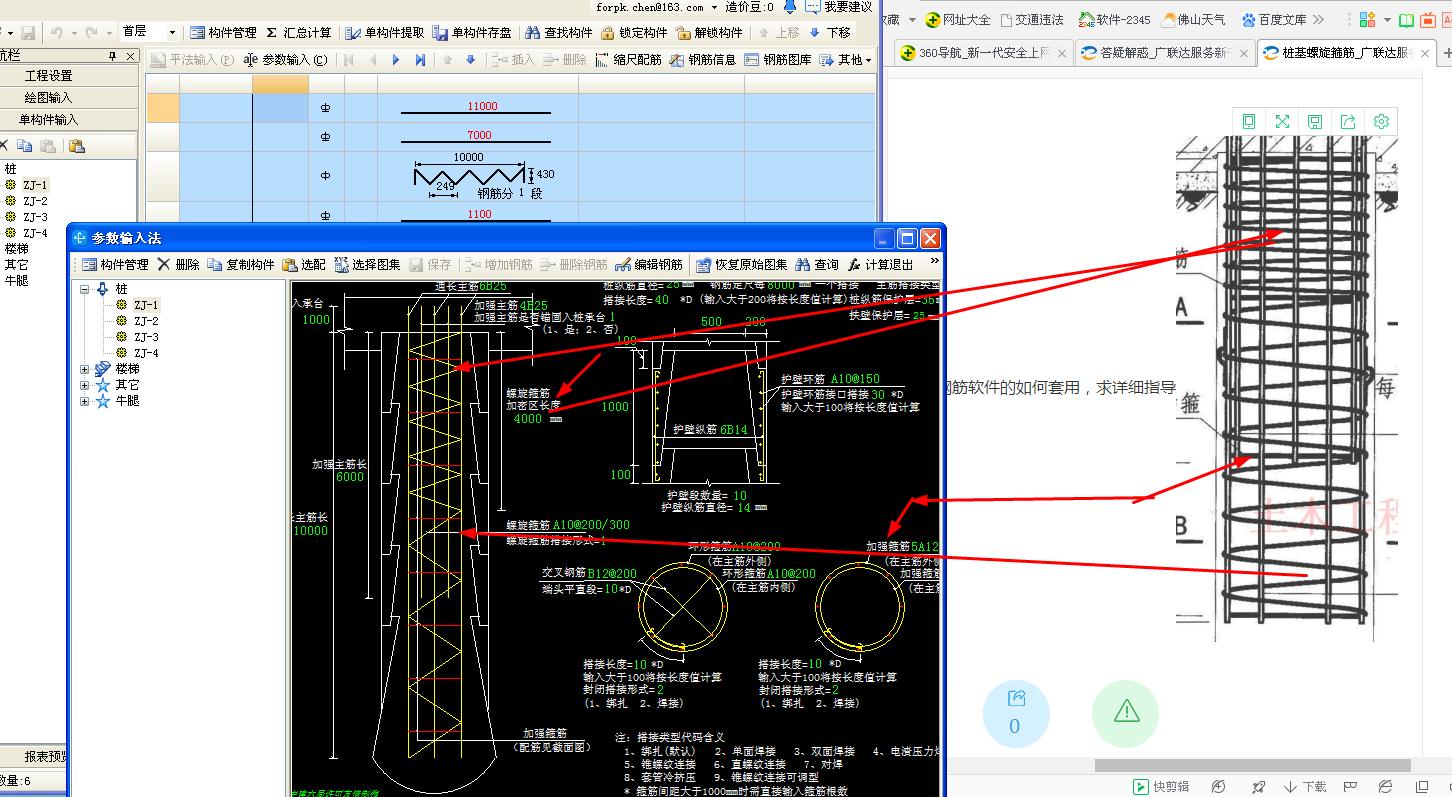1452x797 pixels.
Task: Click share icon above image
Action: (1348, 121)
